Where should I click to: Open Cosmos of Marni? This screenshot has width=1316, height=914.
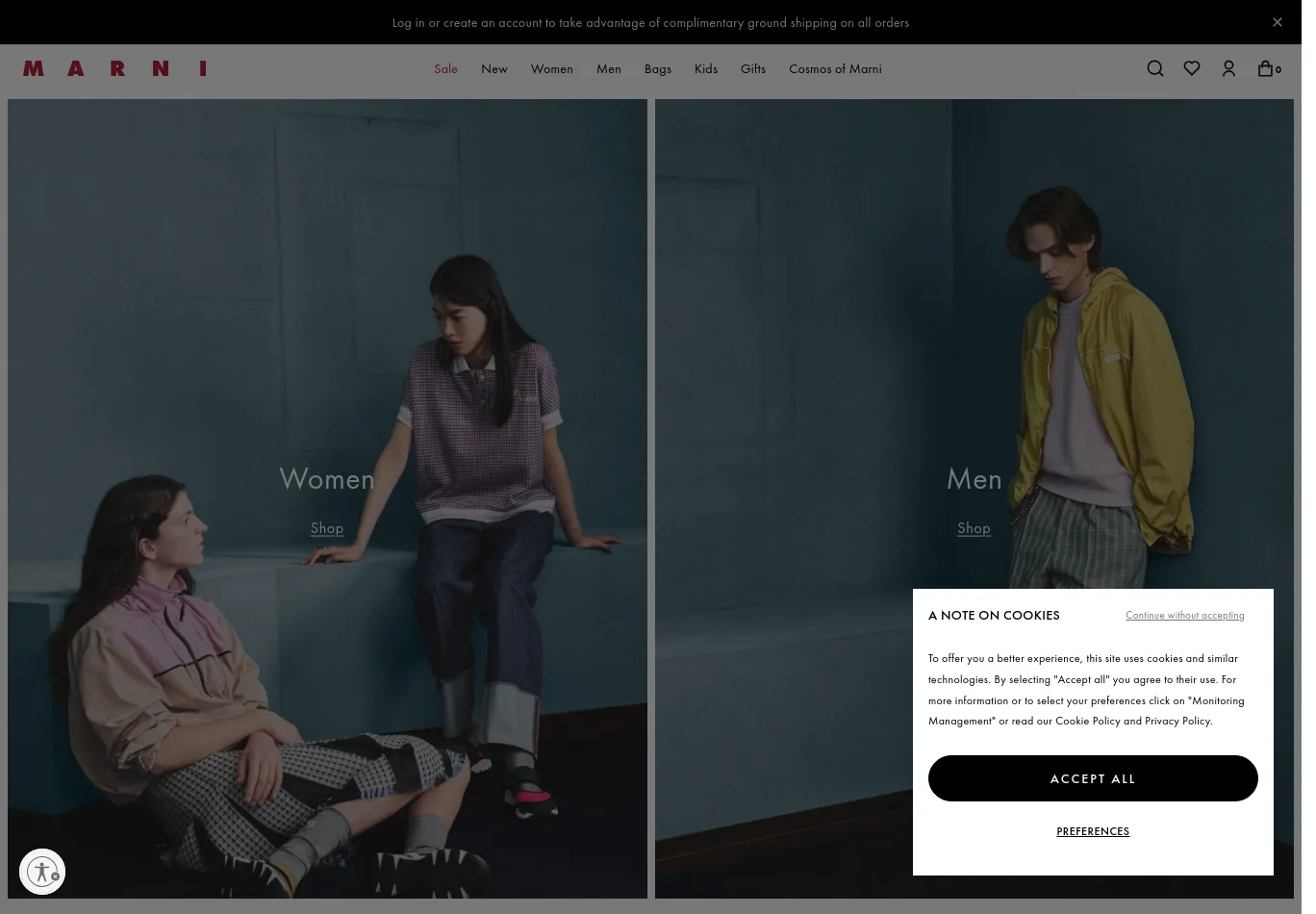tap(835, 68)
